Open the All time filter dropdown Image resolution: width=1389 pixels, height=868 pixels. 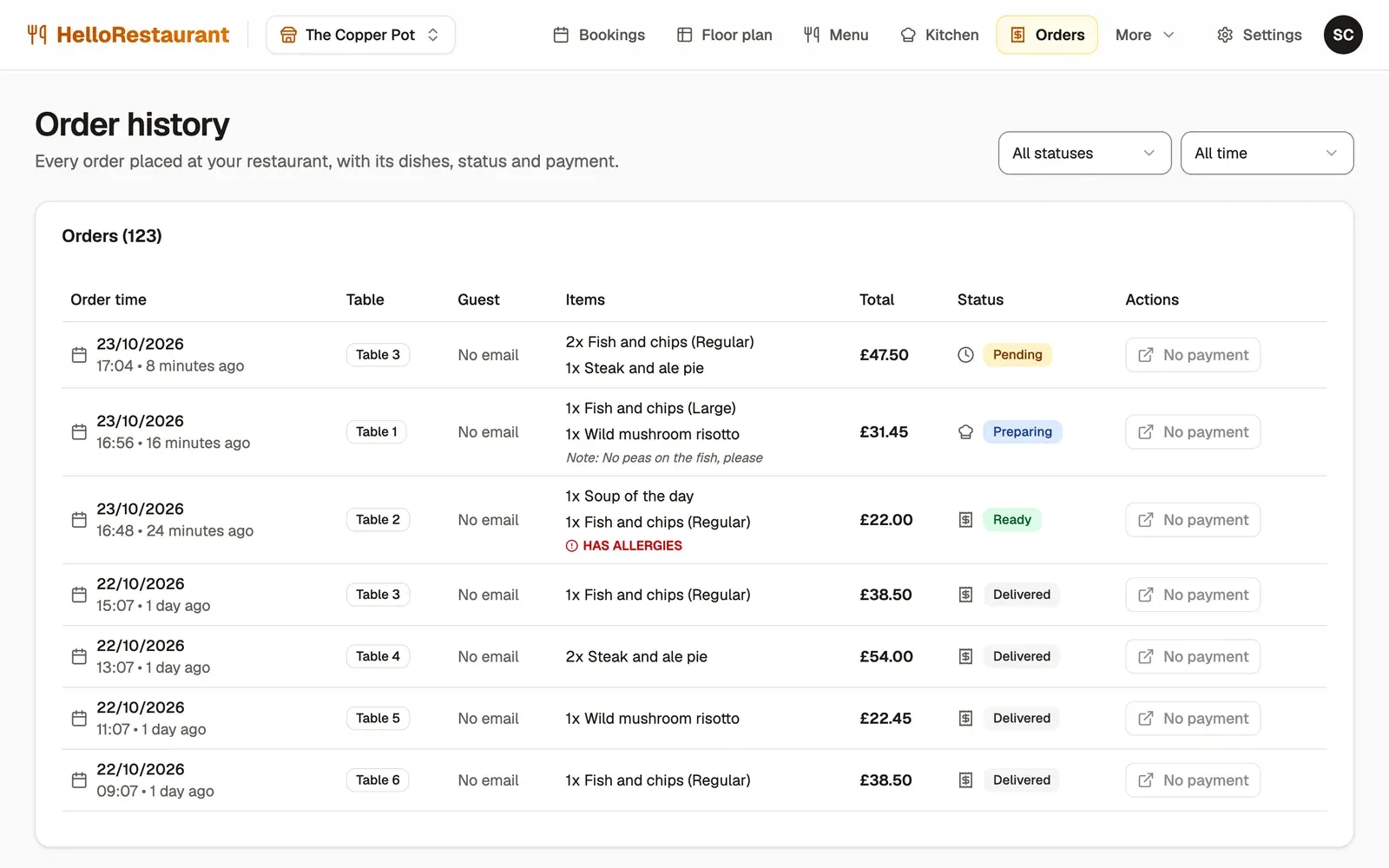tap(1267, 153)
